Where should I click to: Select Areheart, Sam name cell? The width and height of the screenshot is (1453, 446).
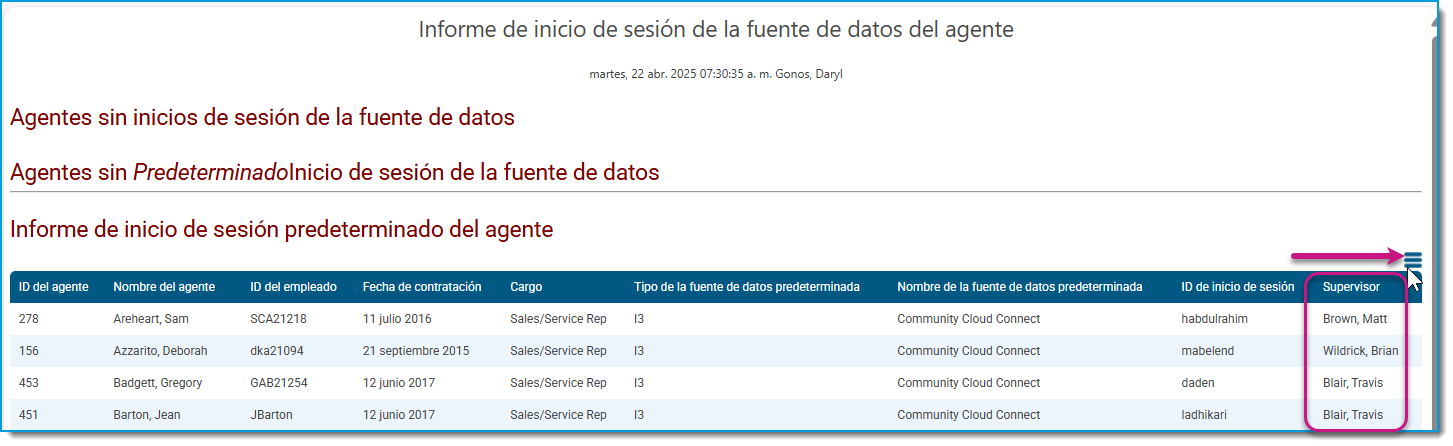(151, 319)
